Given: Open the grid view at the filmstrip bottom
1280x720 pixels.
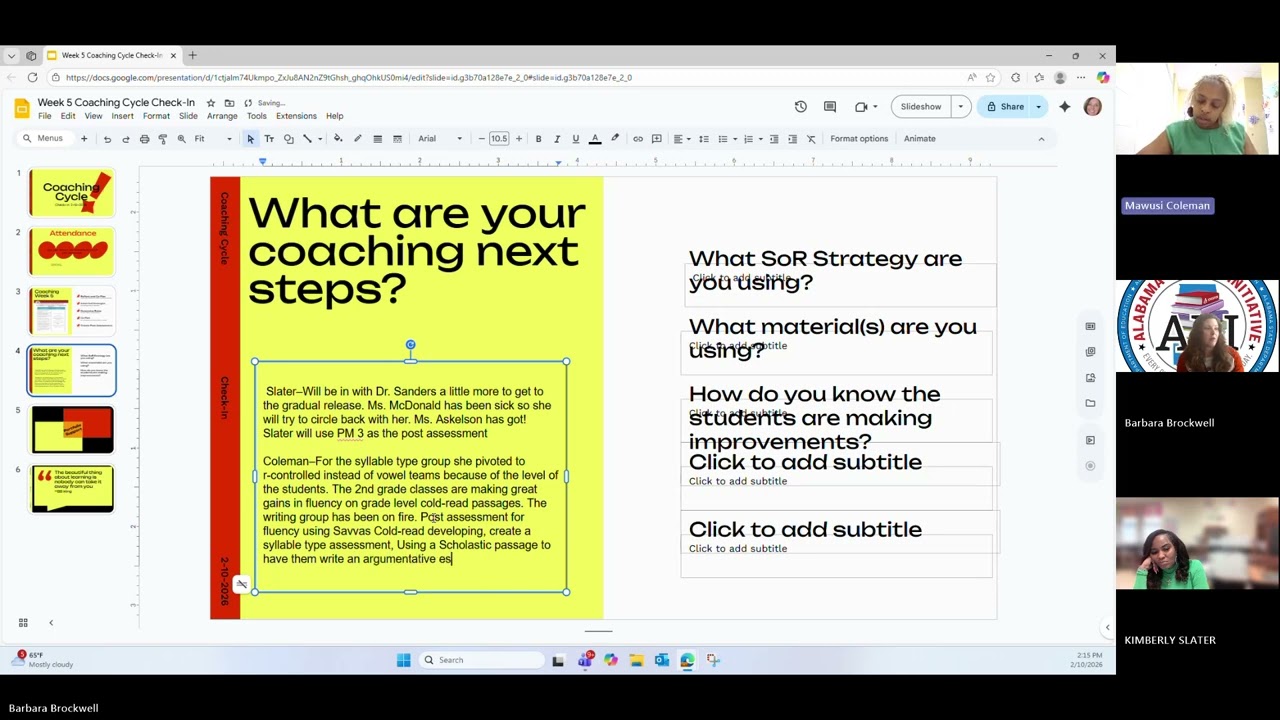Looking at the screenshot, I should [x=23, y=623].
